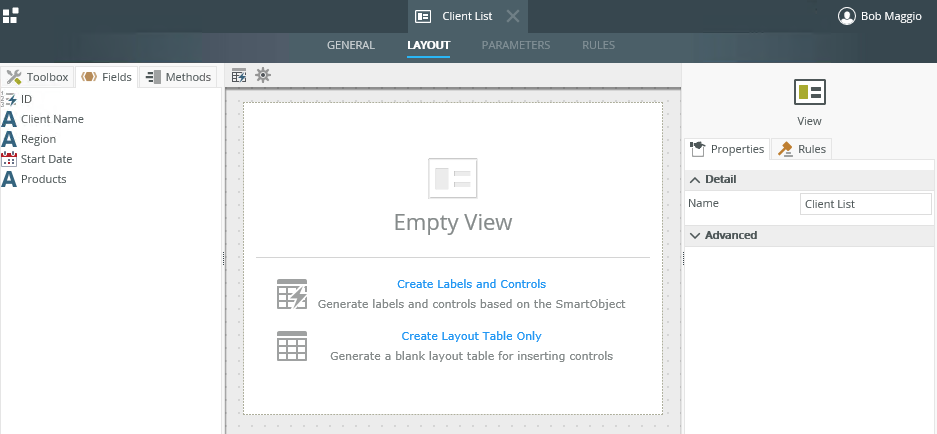Expand the Advanced section
The width and height of the screenshot is (937, 434).
click(x=695, y=236)
